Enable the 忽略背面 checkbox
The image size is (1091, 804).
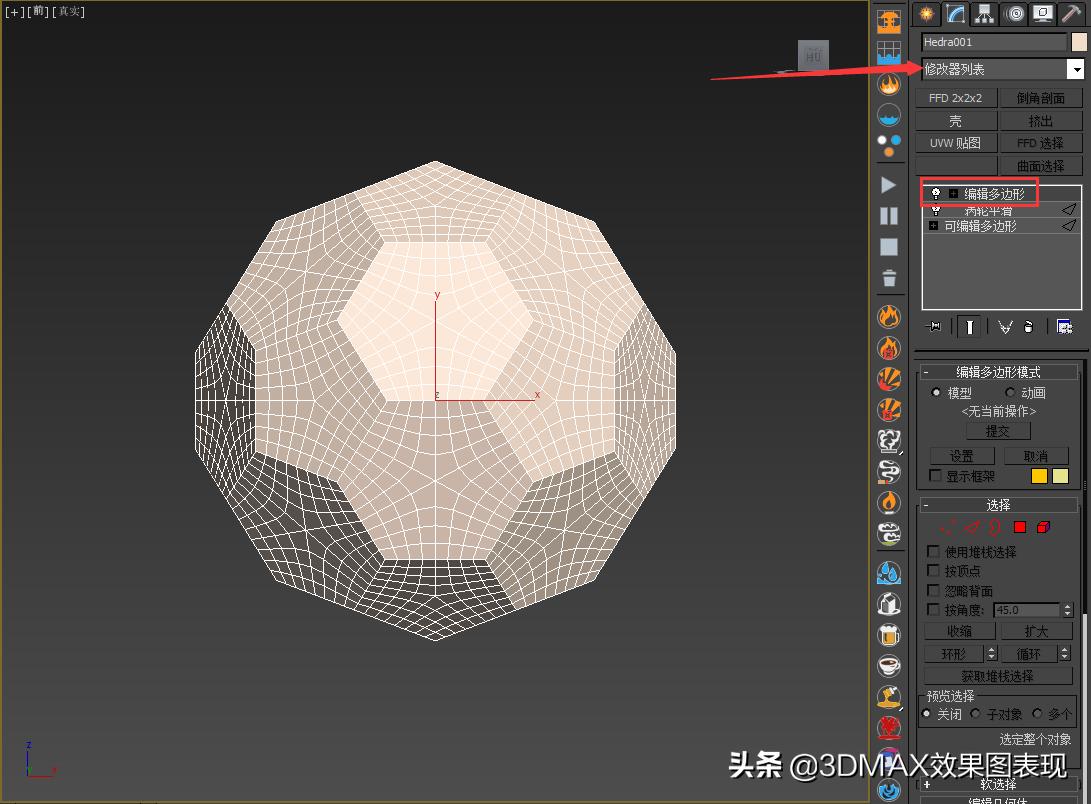[x=933, y=590]
